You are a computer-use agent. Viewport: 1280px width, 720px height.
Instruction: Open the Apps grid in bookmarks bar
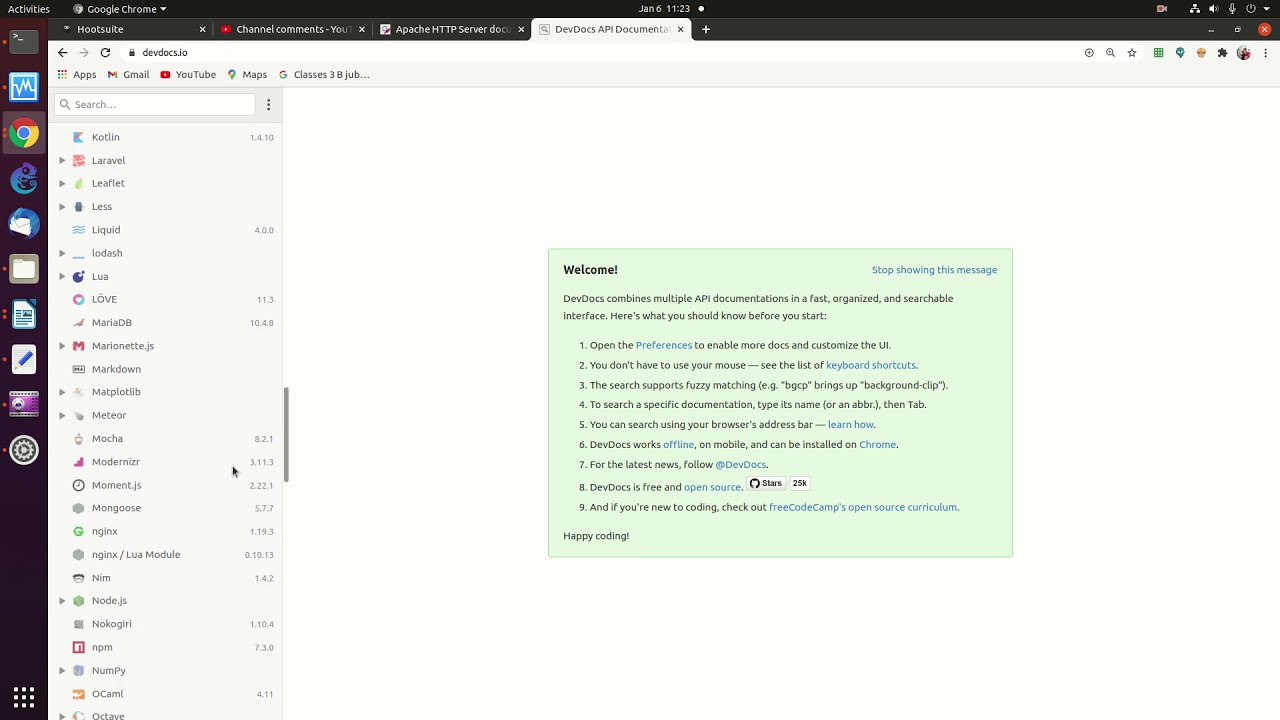pyautogui.click(x=77, y=74)
